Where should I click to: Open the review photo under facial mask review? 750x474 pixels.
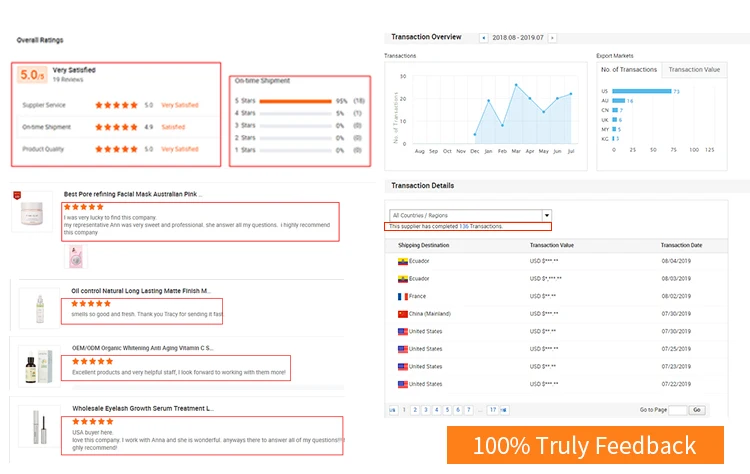76,256
